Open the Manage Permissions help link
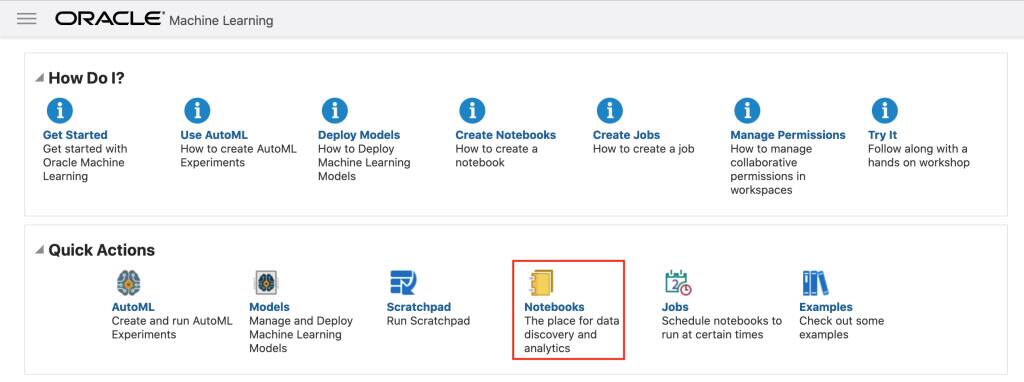This screenshot has width=1024, height=382. (788, 135)
